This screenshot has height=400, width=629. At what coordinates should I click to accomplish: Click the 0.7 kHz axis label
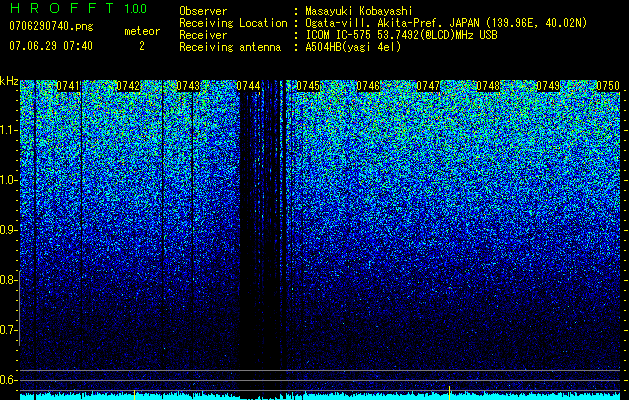9,330
